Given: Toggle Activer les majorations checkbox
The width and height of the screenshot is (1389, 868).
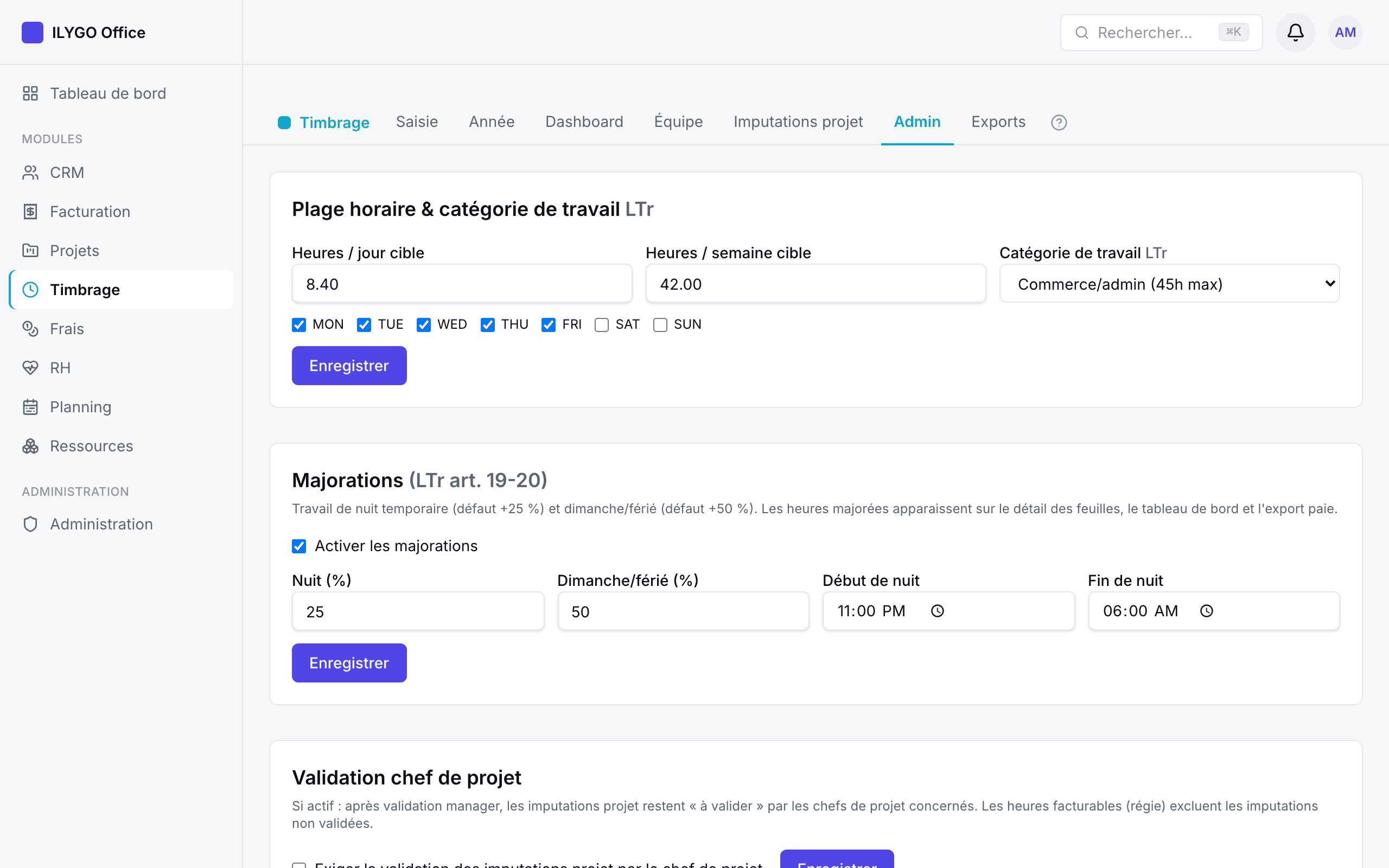Looking at the screenshot, I should (x=299, y=546).
